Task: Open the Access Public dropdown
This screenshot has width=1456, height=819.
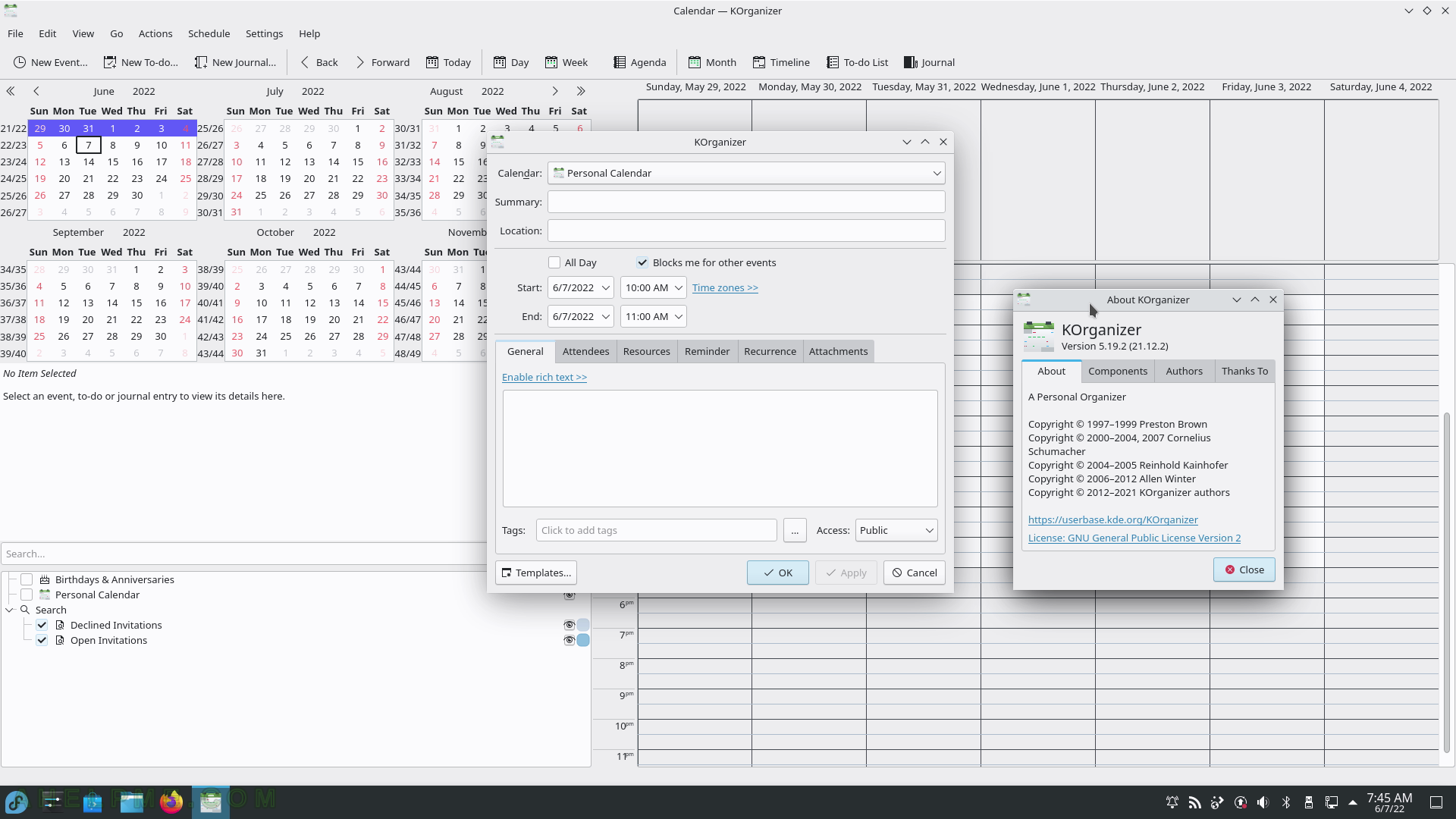Action: tap(896, 530)
